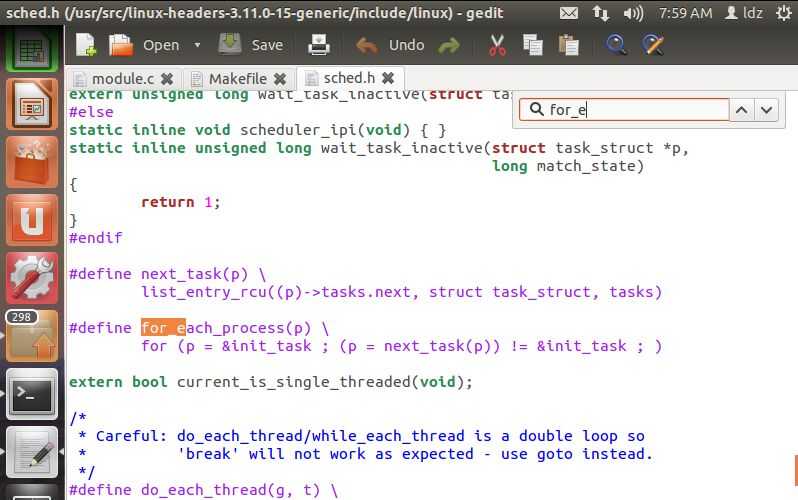Image resolution: width=798 pixels, height=500 pixels.
Task: Switch to the Makefile tab
Action: (x=238, y=79)
